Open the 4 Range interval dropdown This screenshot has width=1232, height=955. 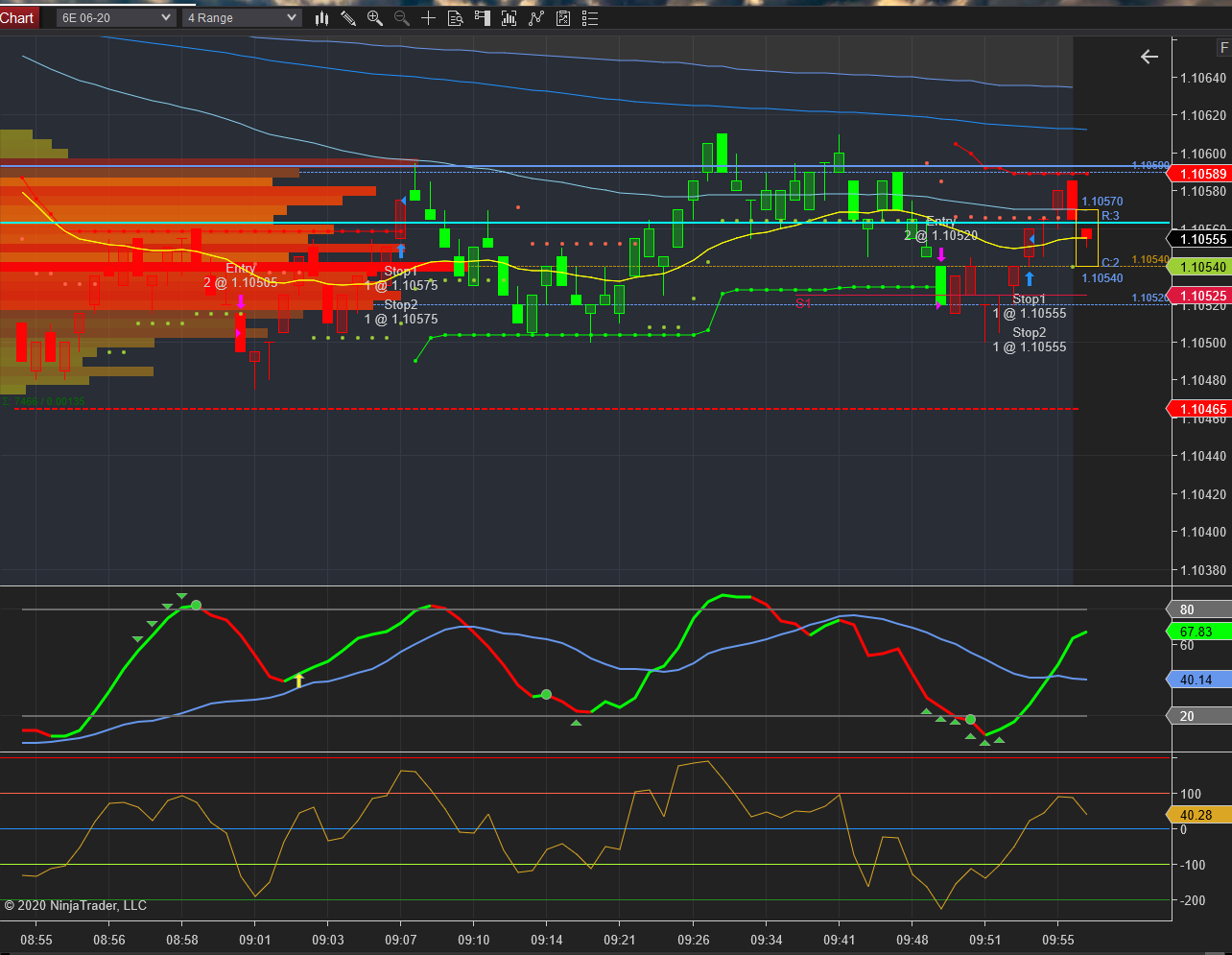pyautogui.click(x=242, y=17)
